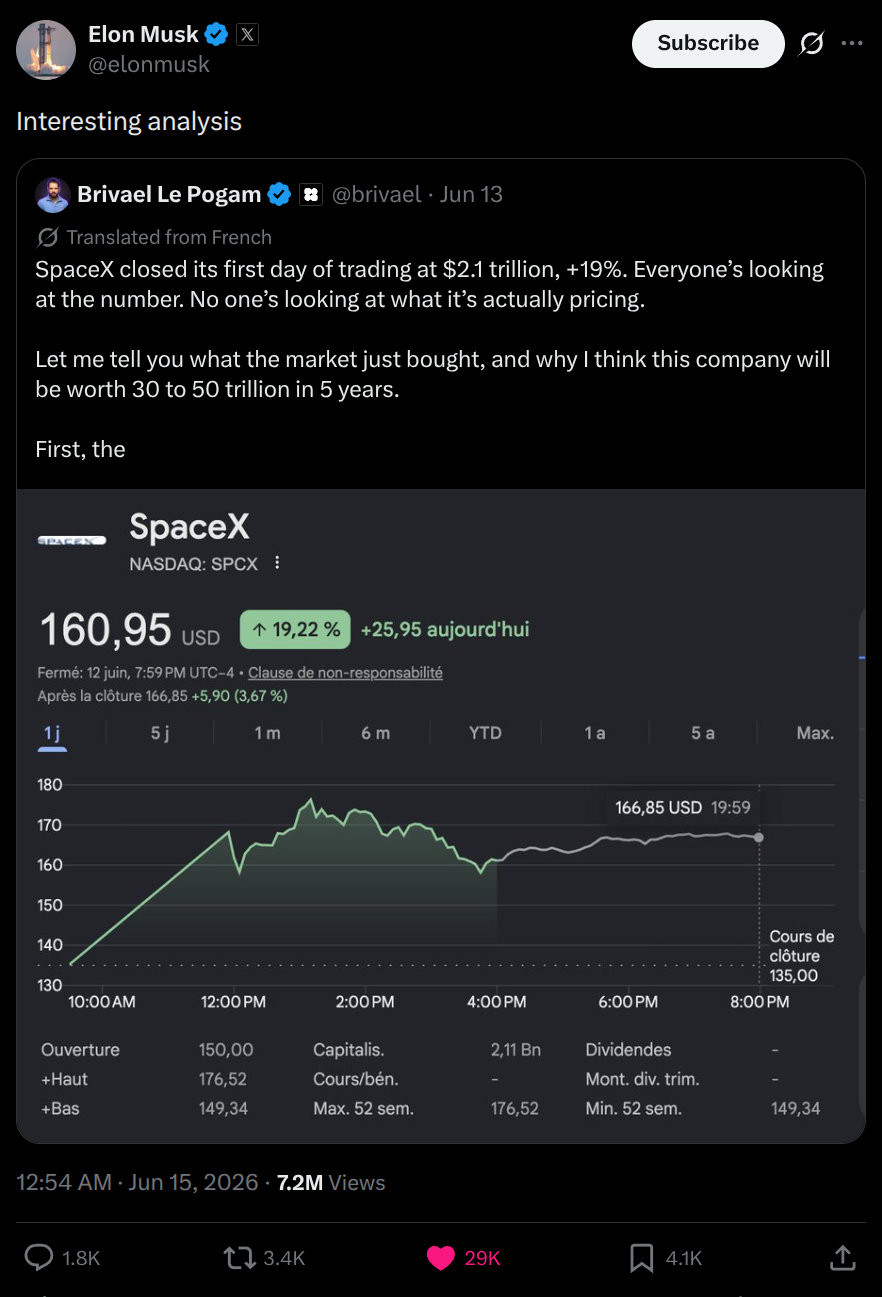This screenshot has height=1297, width=882.
Task: Open the Grok explain-post icon beside Subscribe
Action: 812,43
